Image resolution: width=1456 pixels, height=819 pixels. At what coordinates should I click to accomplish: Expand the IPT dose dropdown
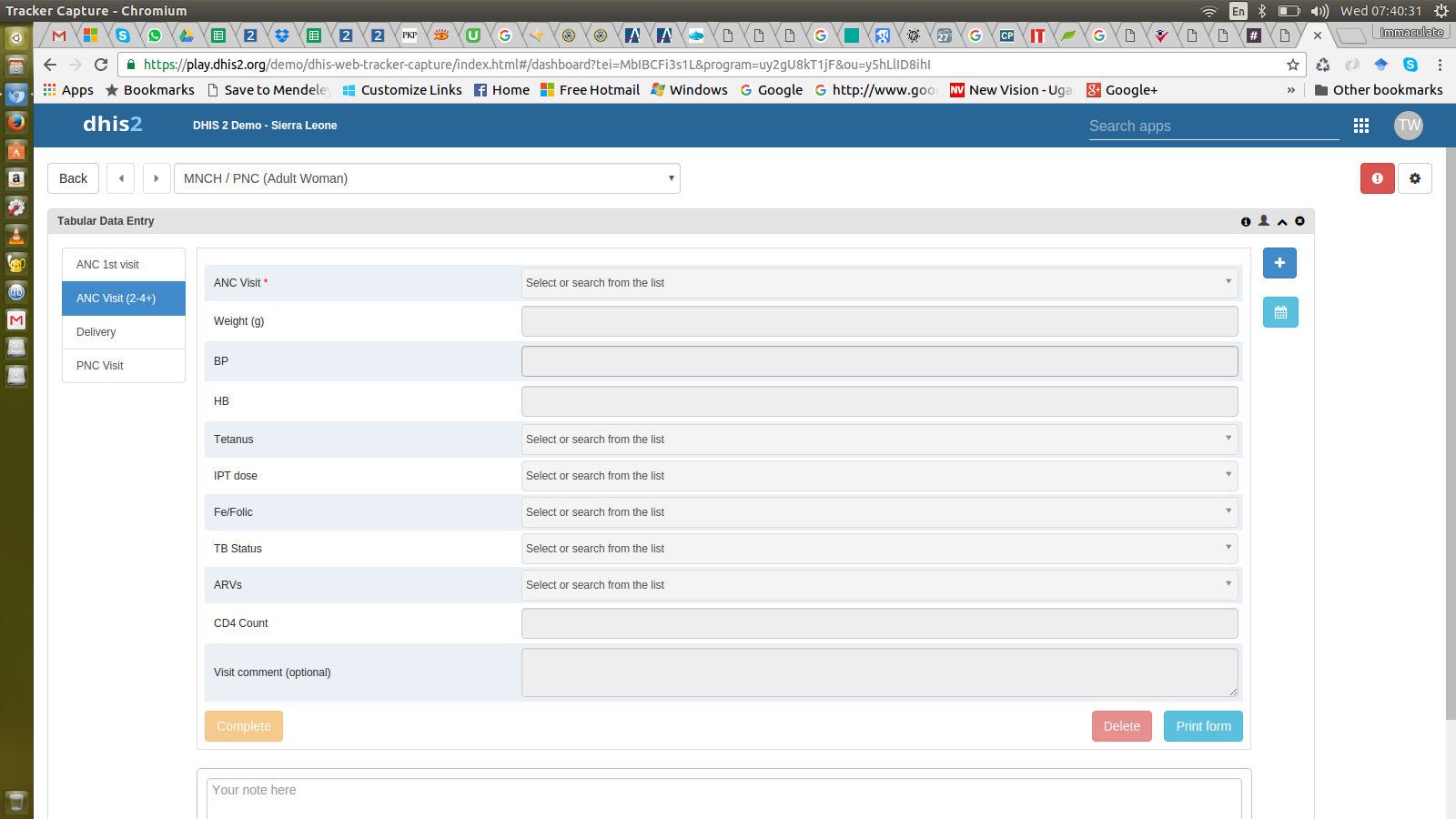tap(879, 476)
